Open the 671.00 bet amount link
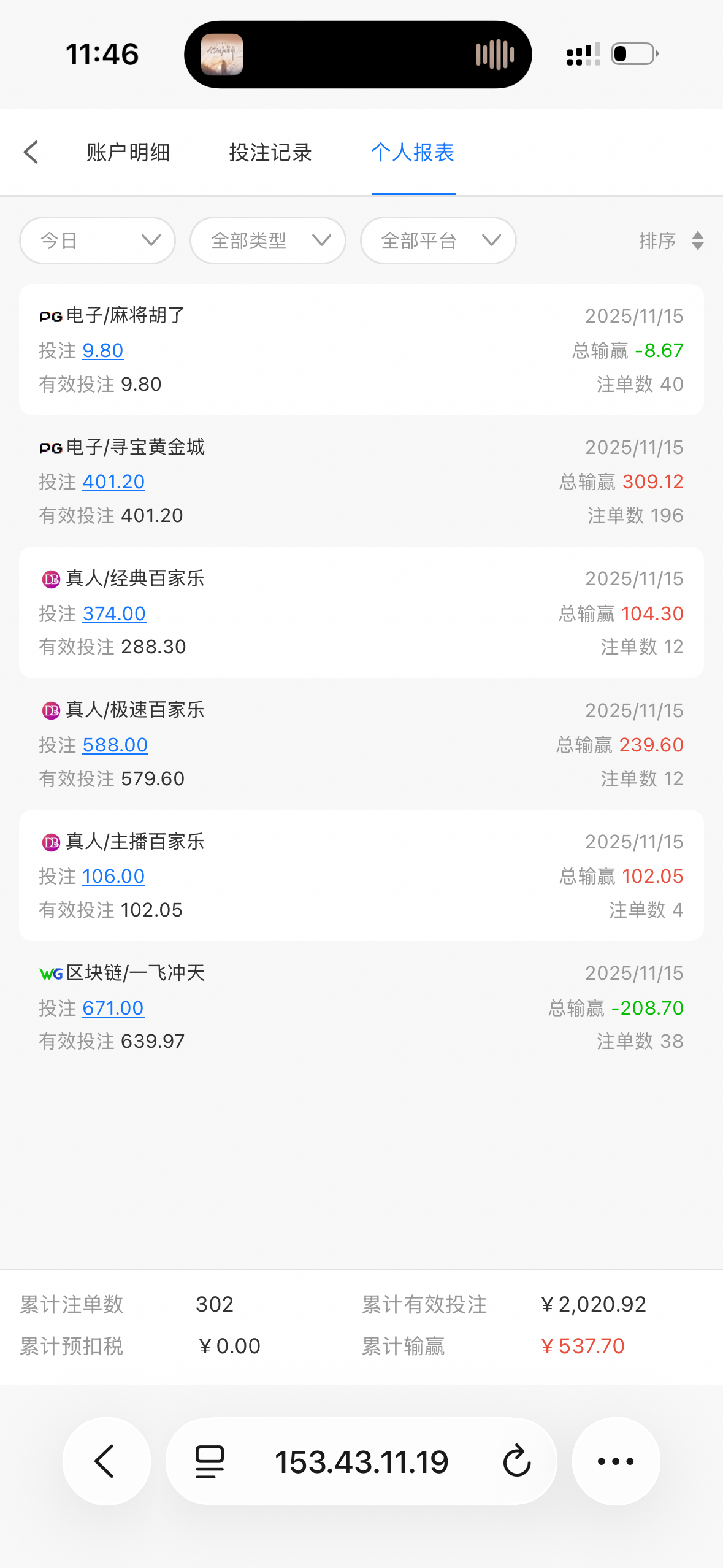Screen dimensions: 723x1568 click(113, 1008)
